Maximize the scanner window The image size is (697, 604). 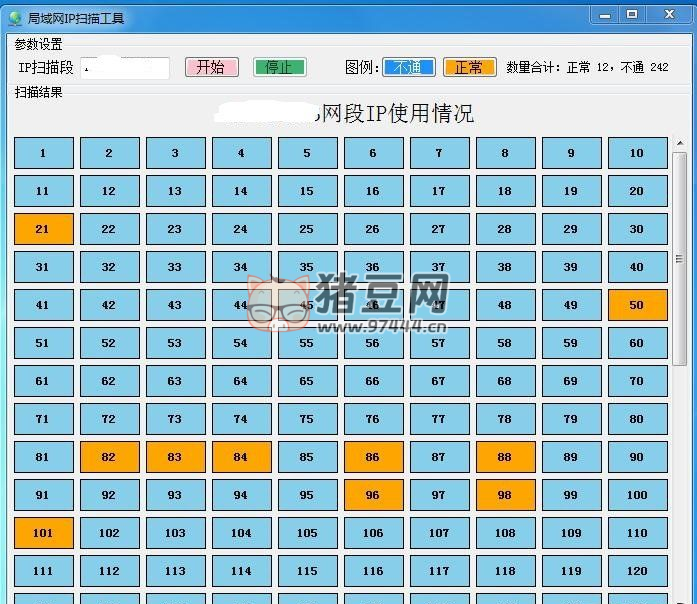(632, 14)
